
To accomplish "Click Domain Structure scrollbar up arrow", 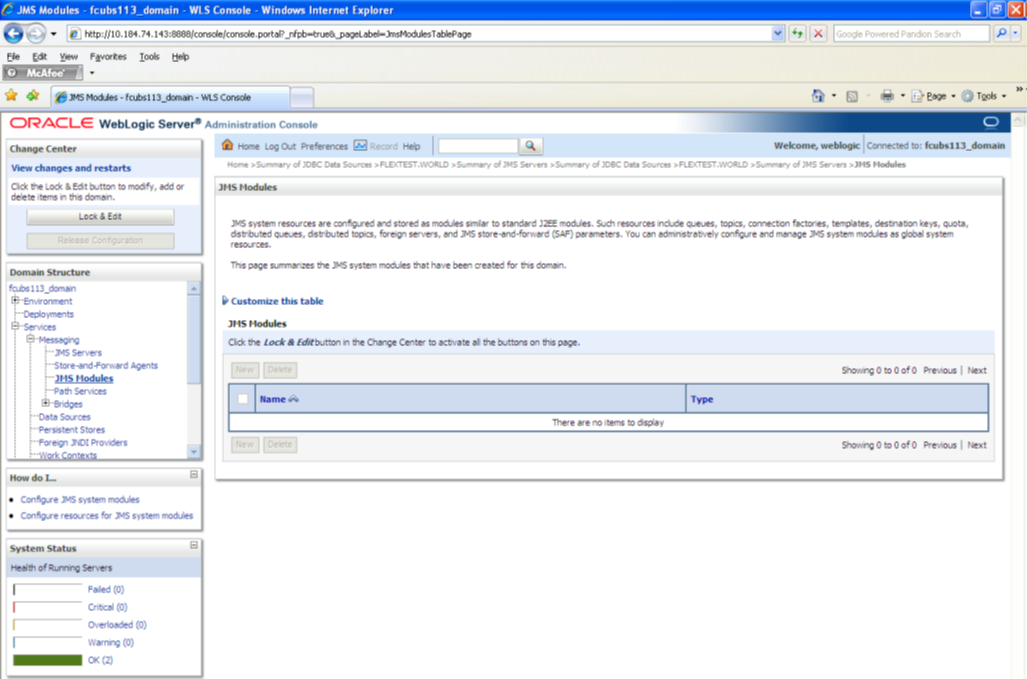I will [x=194, y=288].
